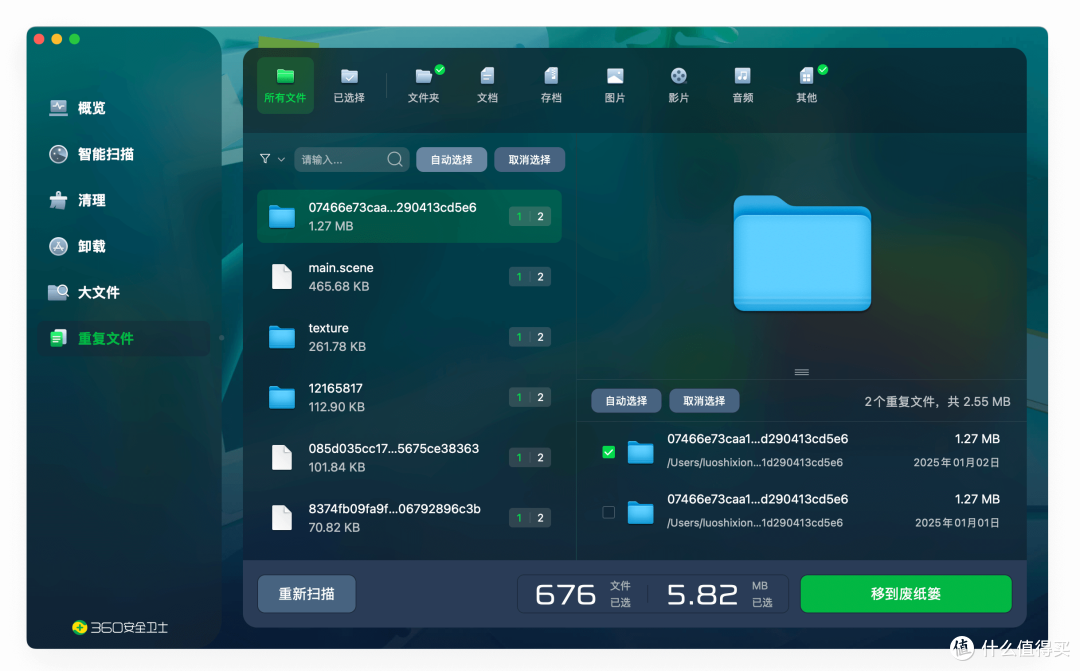This screenshot has height=671, width=1080.
Task: Click the preview pane divider handle
Action: tap(802, 372)
